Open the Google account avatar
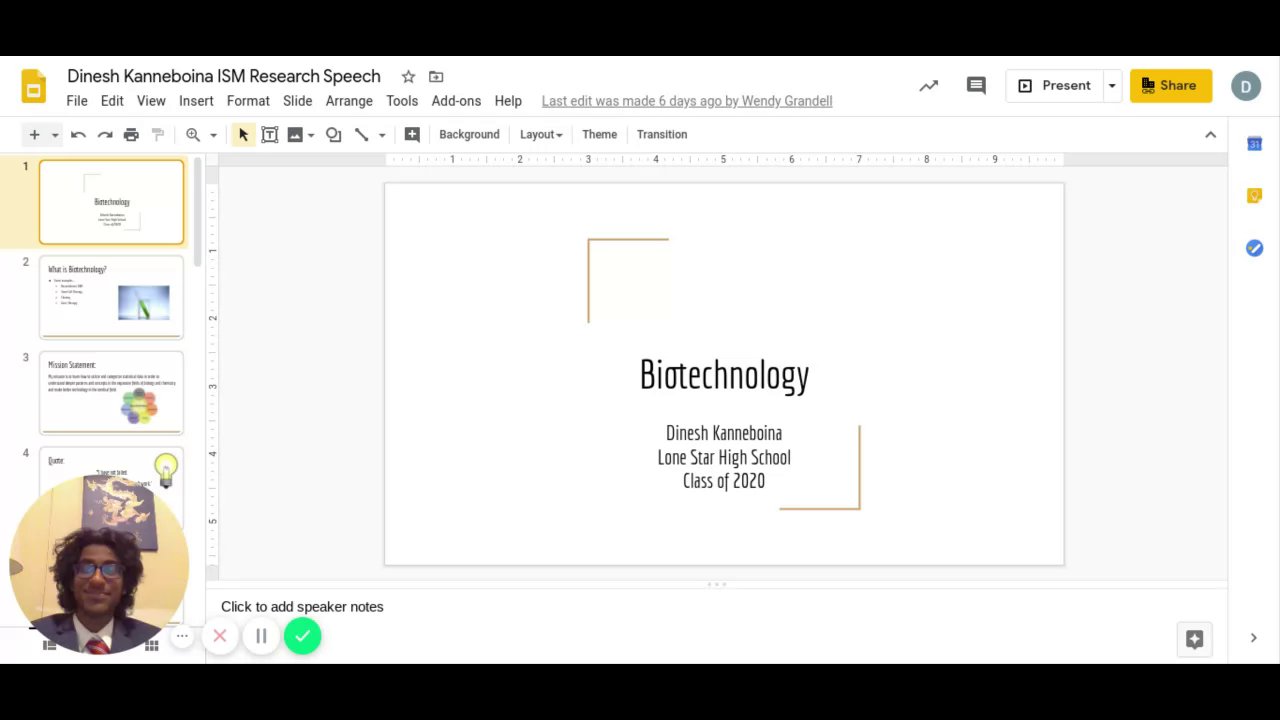The height and width of the screenshot is (720, 1280). 1246,86
